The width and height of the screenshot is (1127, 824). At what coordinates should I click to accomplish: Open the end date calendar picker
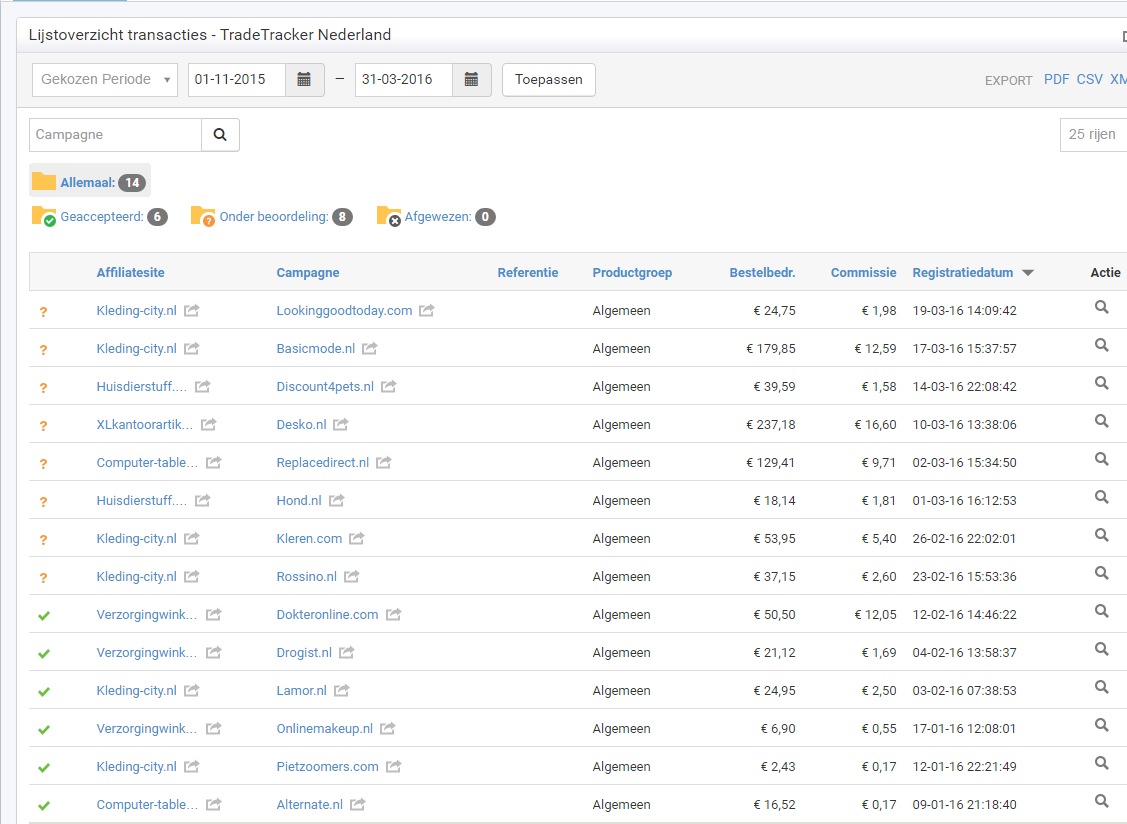pyautogui.click(x=472, y=80)
